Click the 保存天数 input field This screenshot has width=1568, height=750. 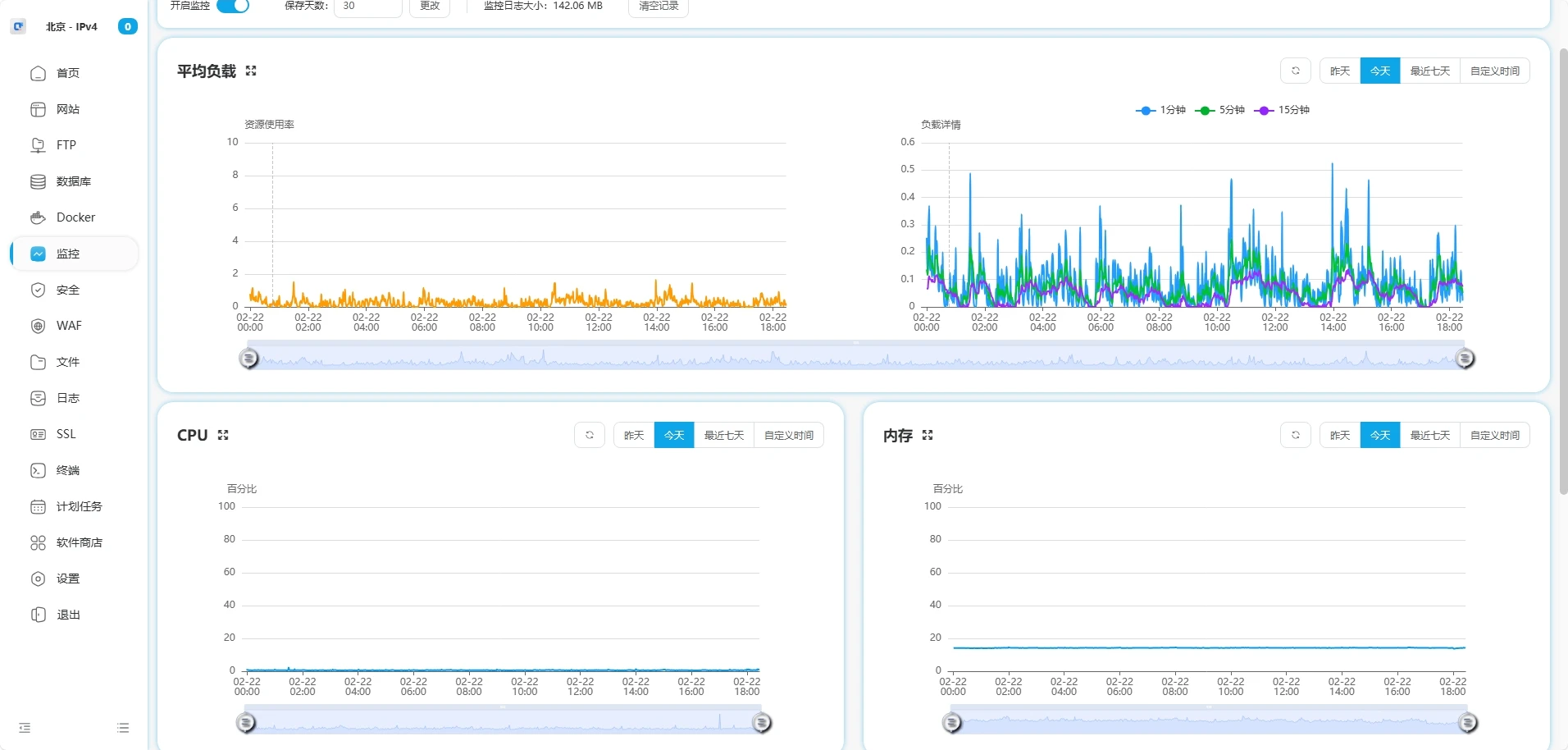point(367,7)
